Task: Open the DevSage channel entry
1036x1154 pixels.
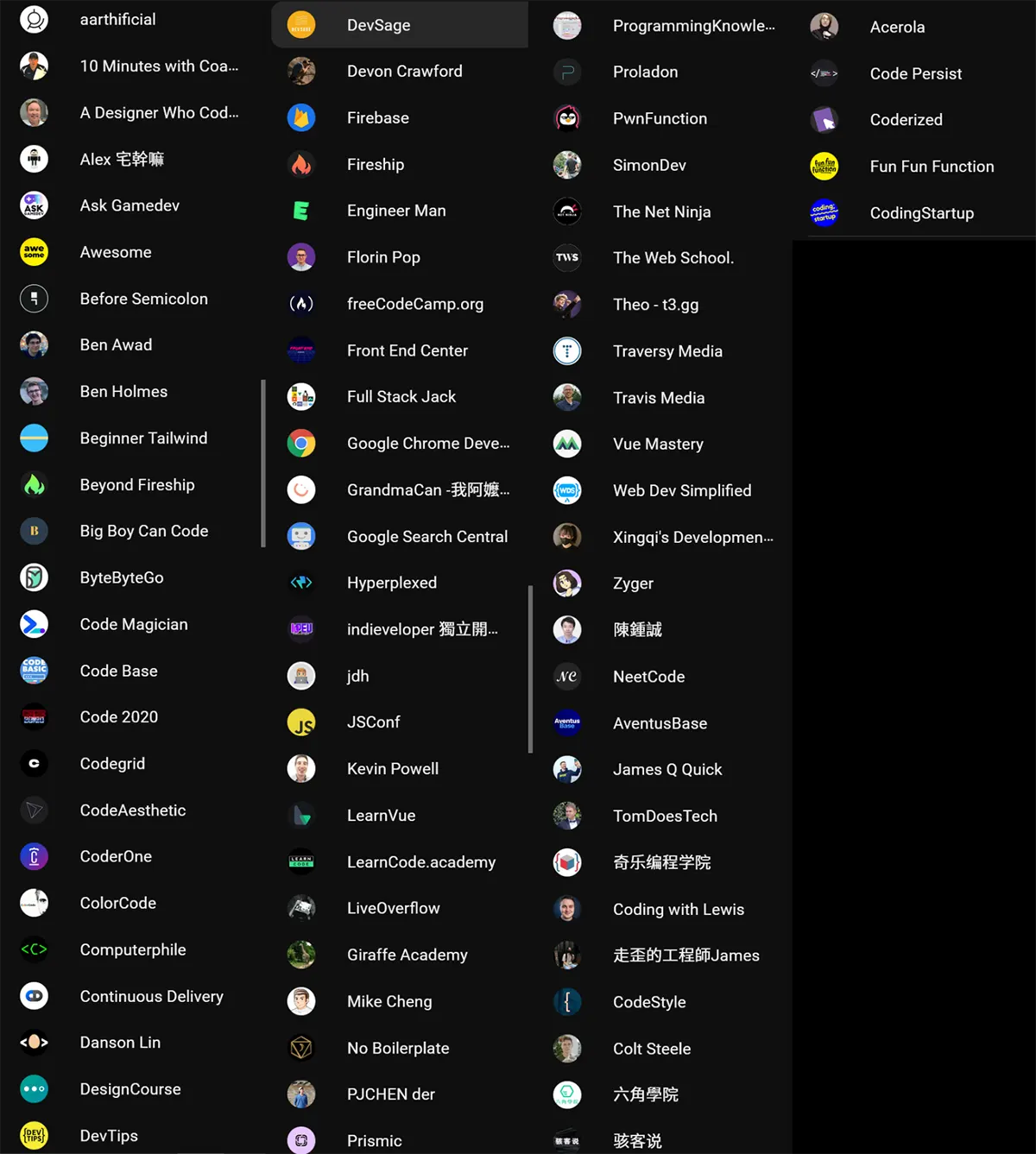Action: coord(400,25)
